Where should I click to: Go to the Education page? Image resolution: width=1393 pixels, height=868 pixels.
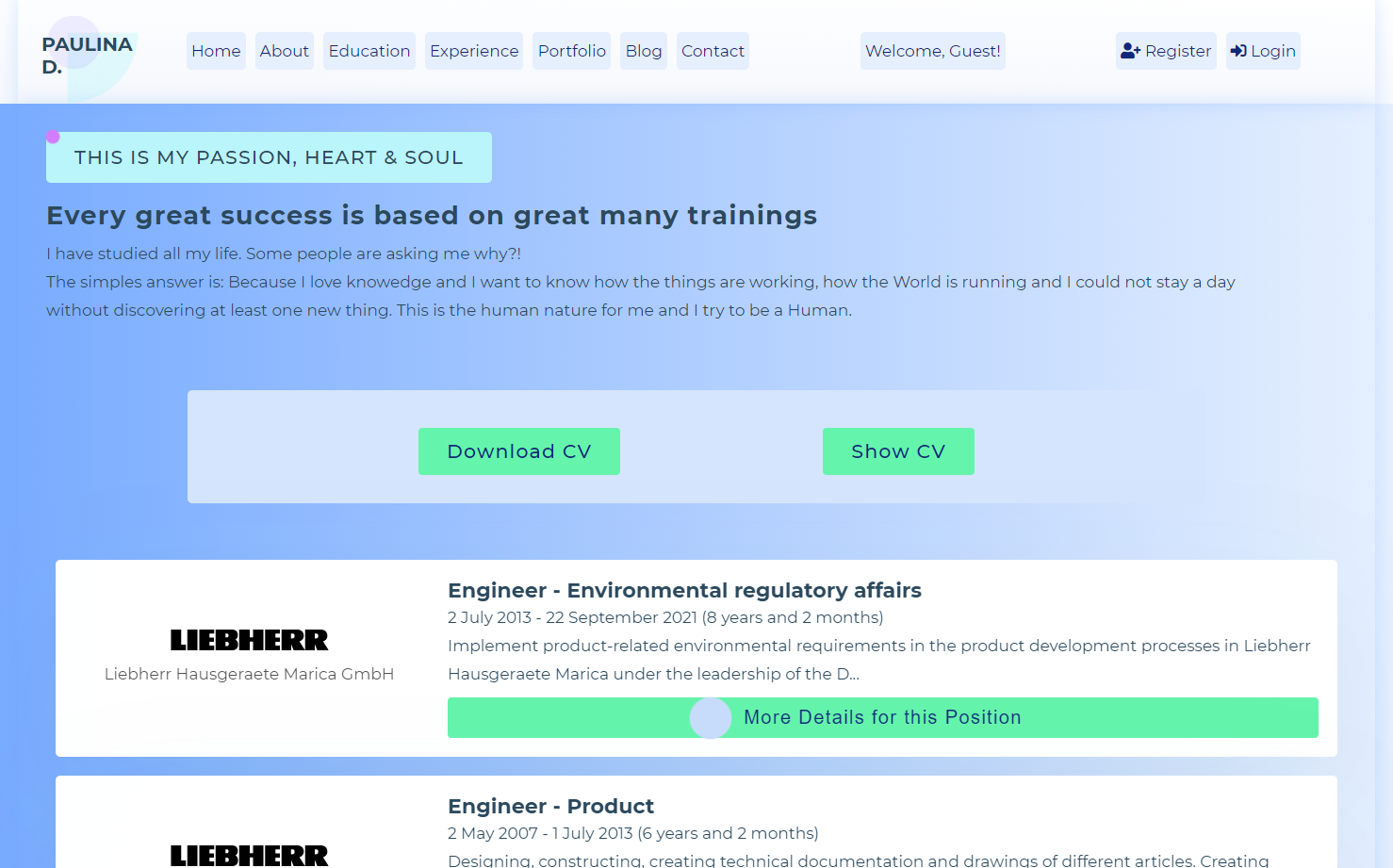(369, 51)
